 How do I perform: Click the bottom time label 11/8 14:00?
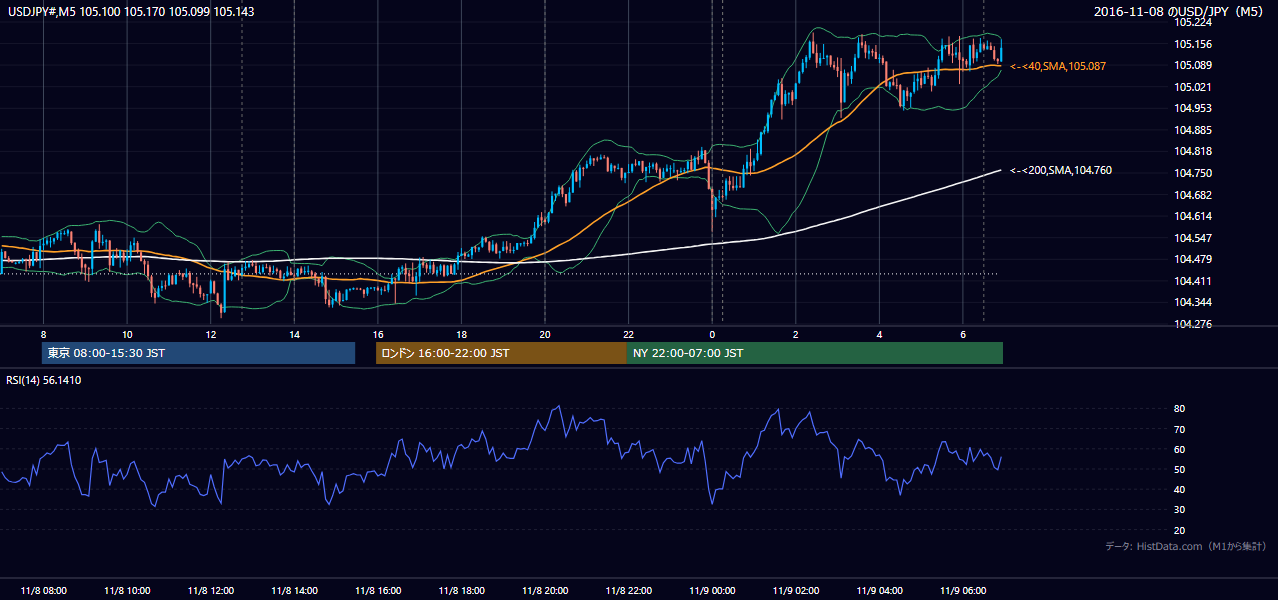point(294,591)
